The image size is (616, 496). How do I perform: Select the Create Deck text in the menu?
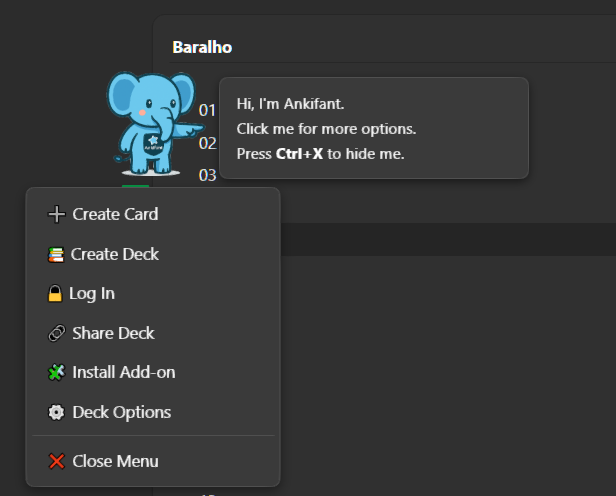tap(115, 254)
